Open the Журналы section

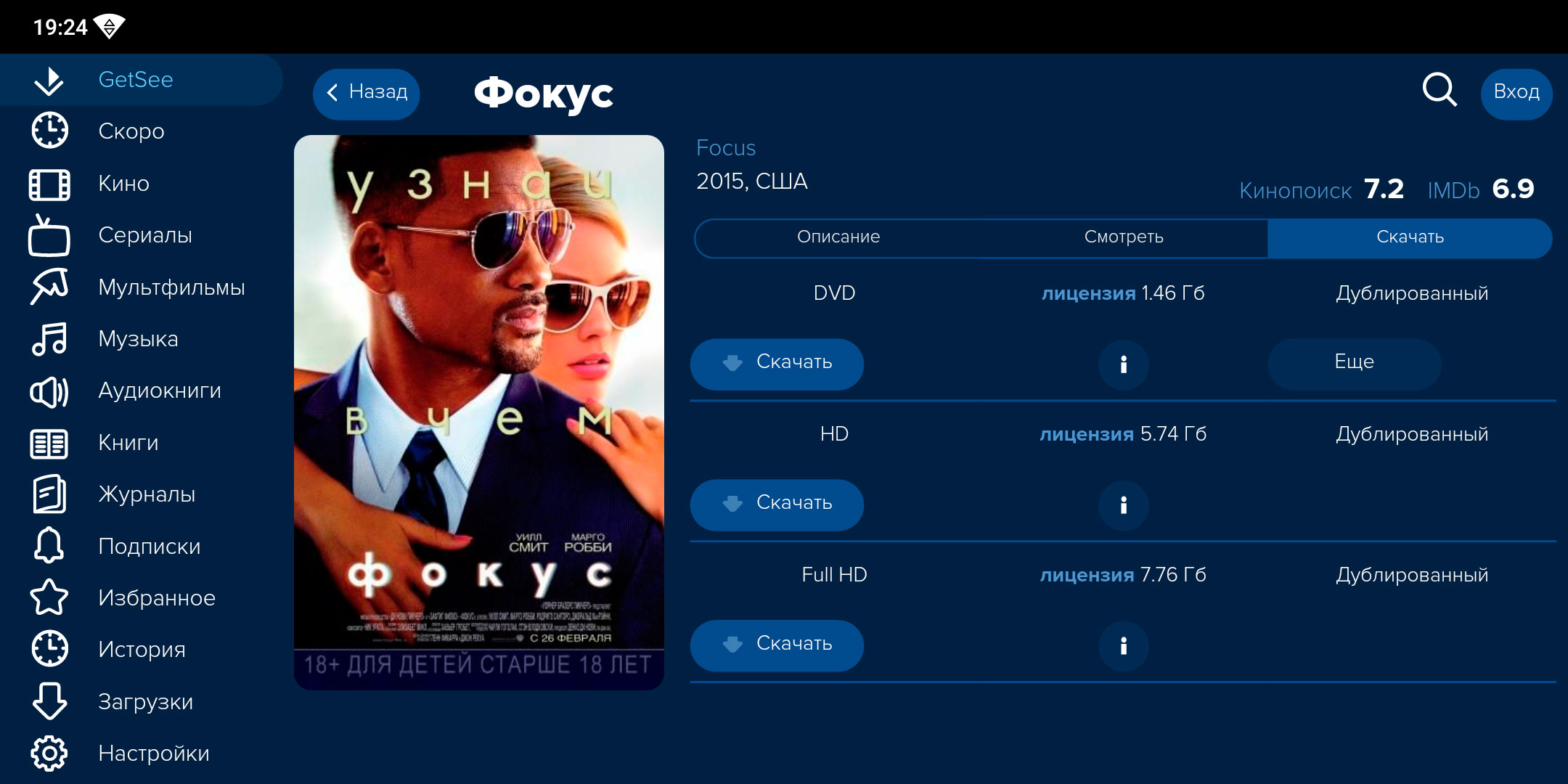click(142, 494)
